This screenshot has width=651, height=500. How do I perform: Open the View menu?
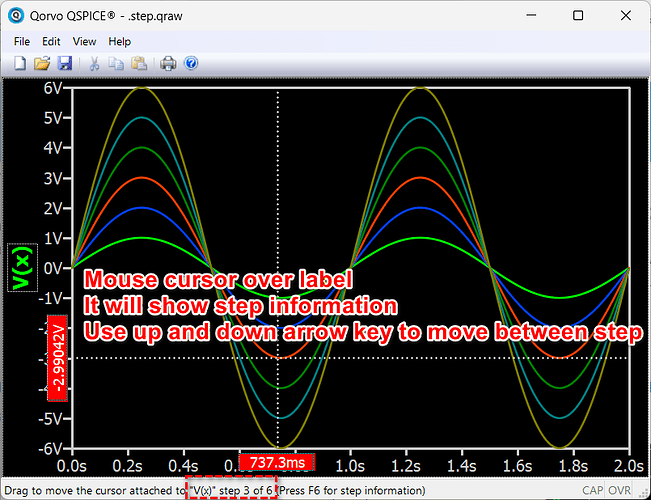tap(84, 42)
